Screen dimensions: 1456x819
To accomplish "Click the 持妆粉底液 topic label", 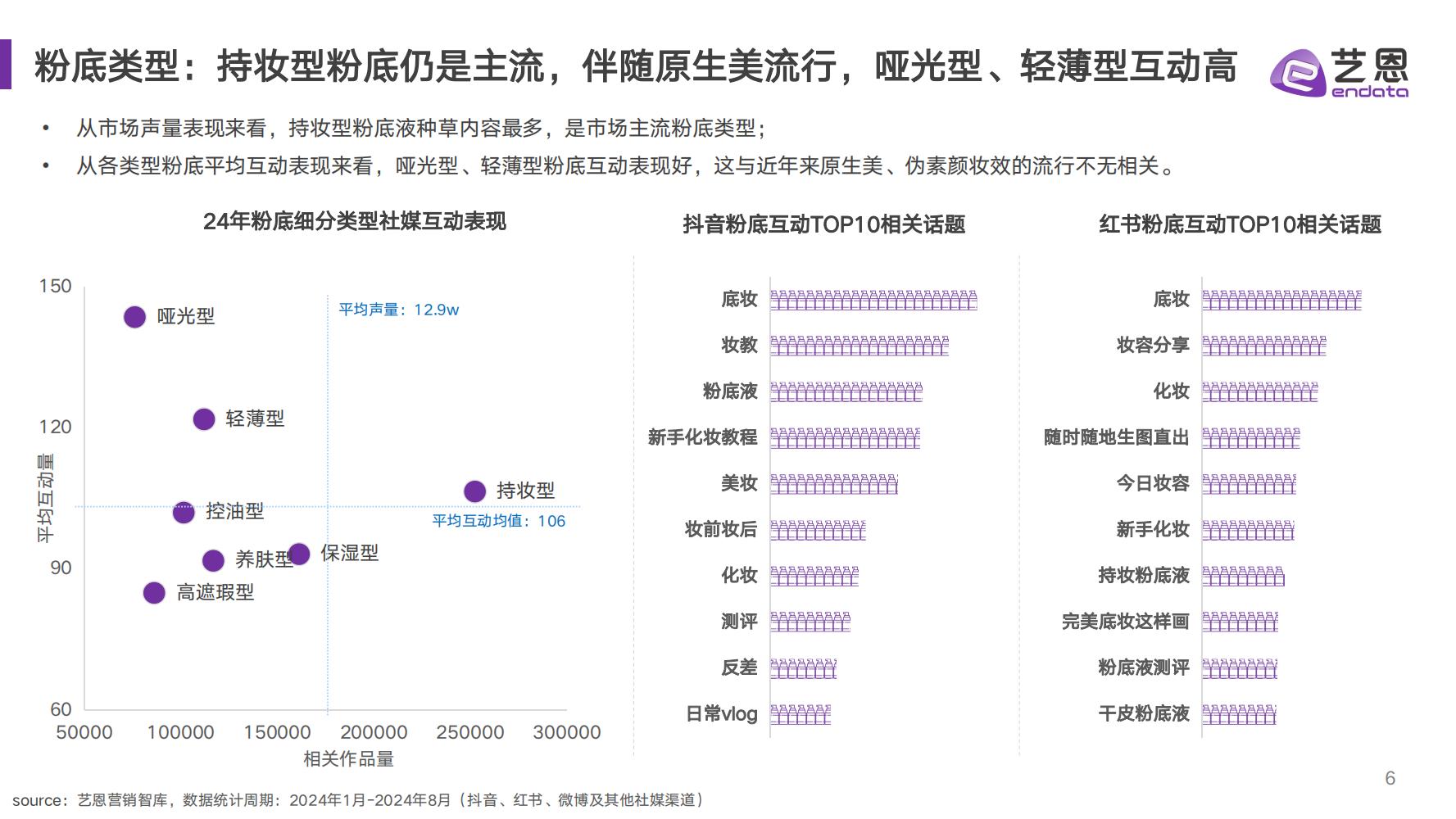I will pos(1144,576).
